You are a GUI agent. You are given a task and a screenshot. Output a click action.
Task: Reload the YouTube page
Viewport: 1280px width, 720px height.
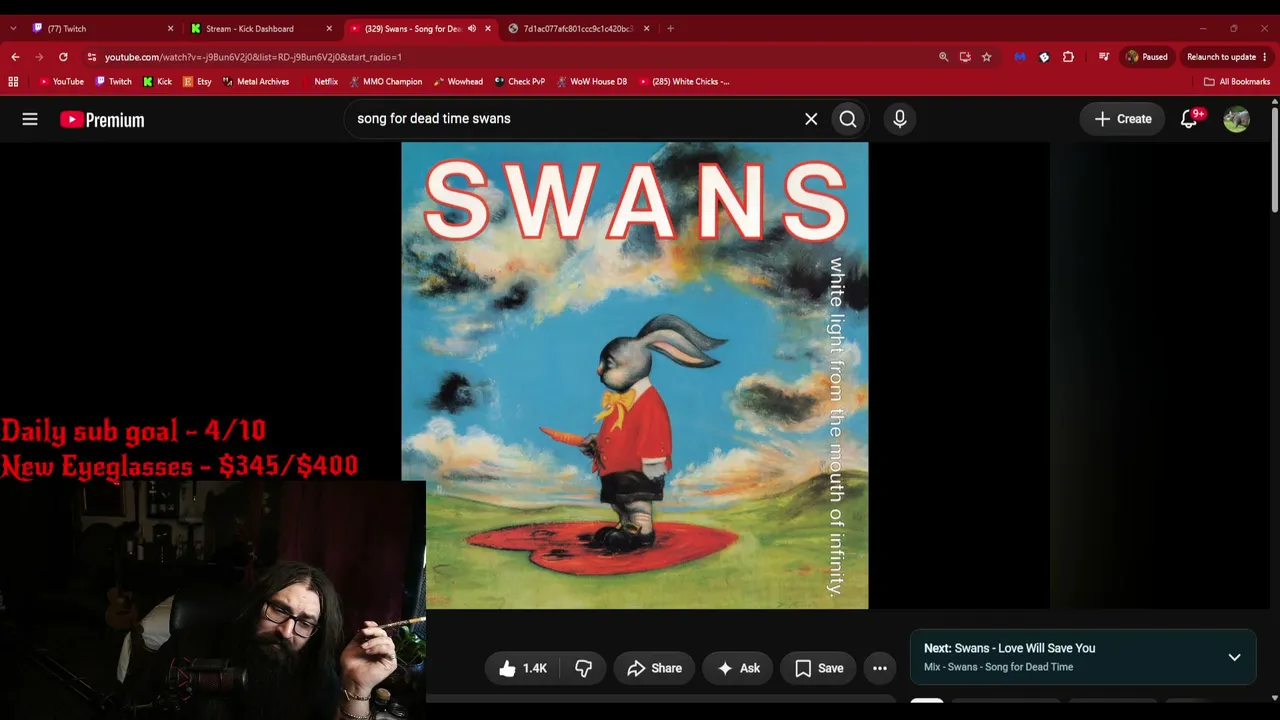pyautogui.click(x=63, y=57)
